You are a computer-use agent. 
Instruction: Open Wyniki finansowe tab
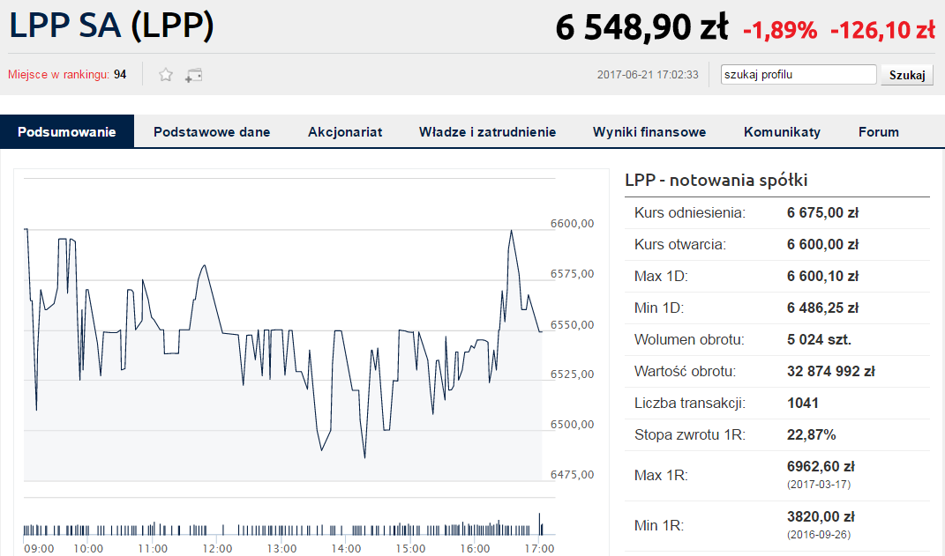tap(649, 132)
